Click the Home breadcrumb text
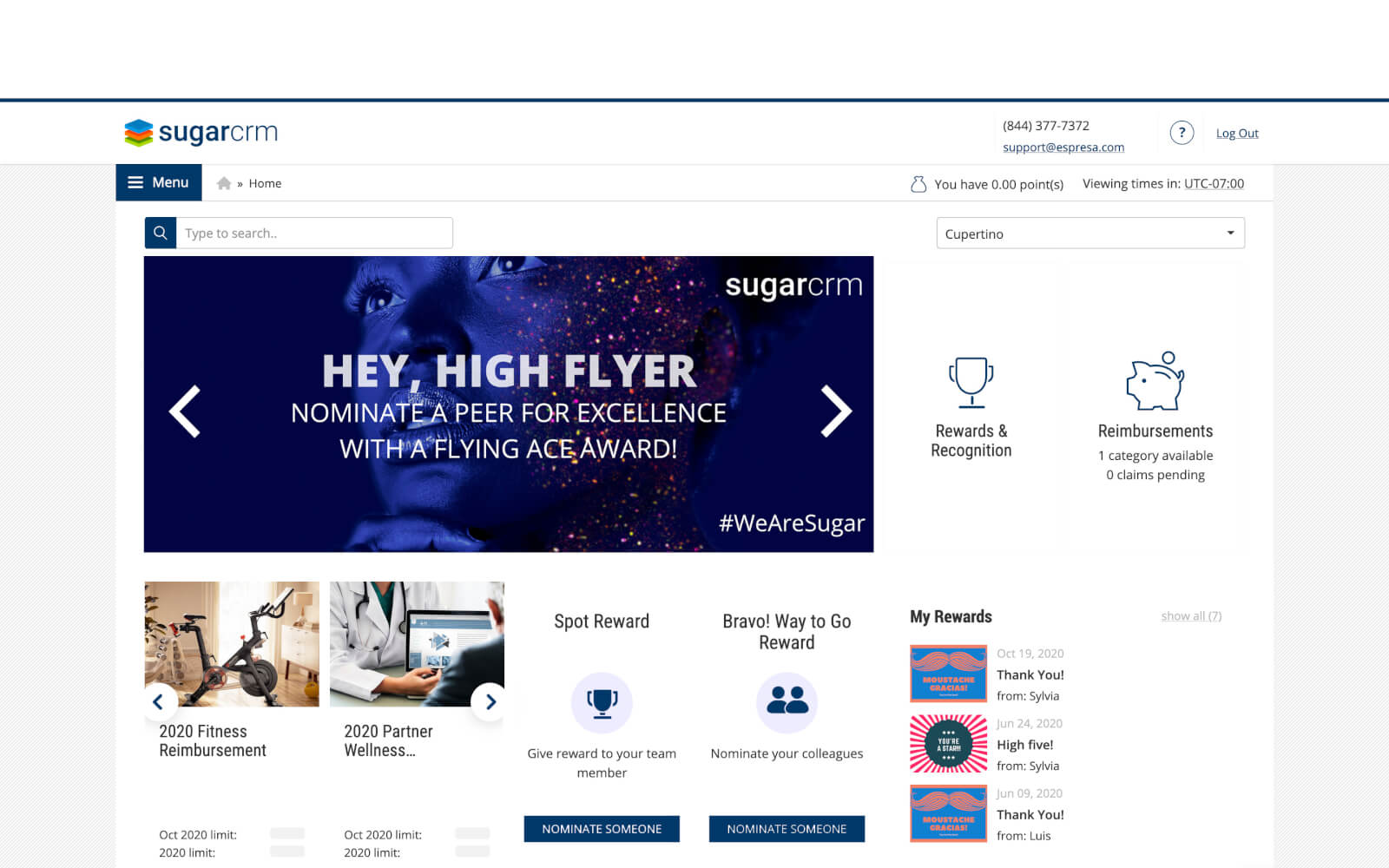This screenshot has height=868, width=1389. (265, 183)
